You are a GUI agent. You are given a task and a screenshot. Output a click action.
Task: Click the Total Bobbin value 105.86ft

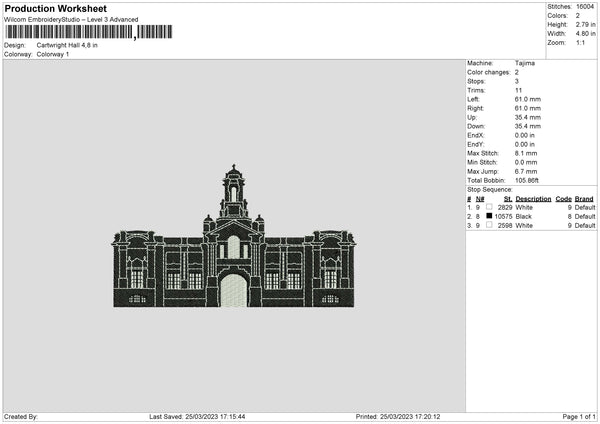tap(530, 180)
